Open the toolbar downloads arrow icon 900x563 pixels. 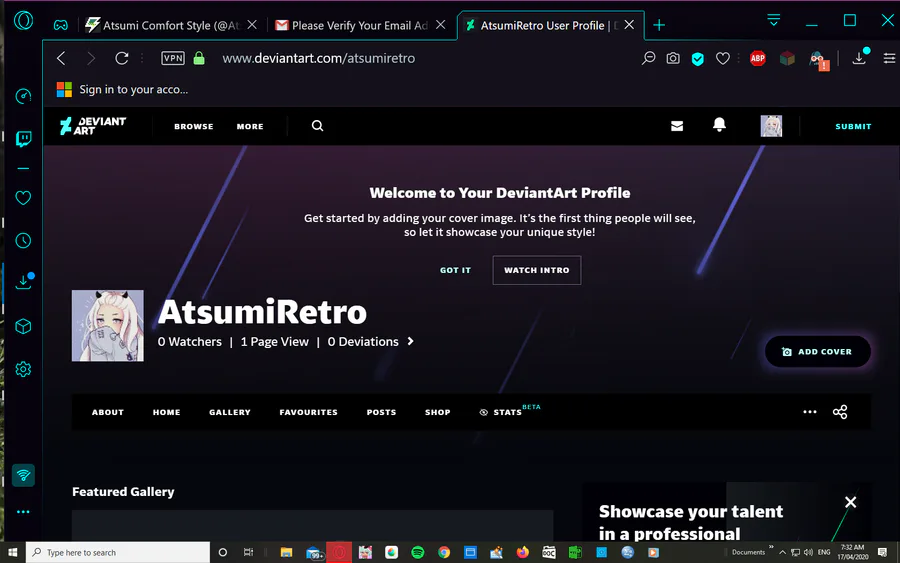859,57
